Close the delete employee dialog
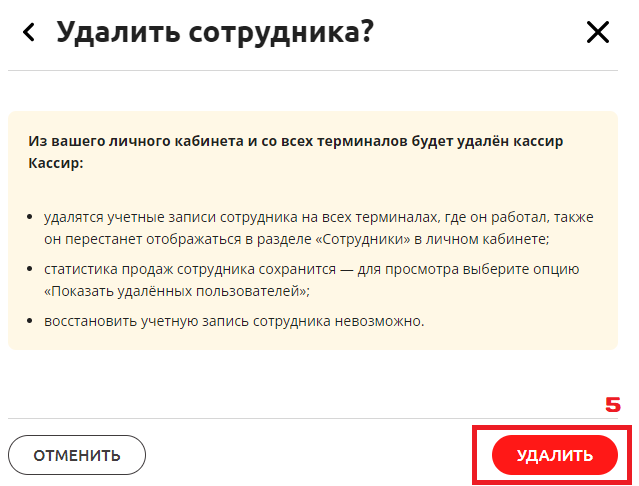639x486 pixels. coord(597,33)
